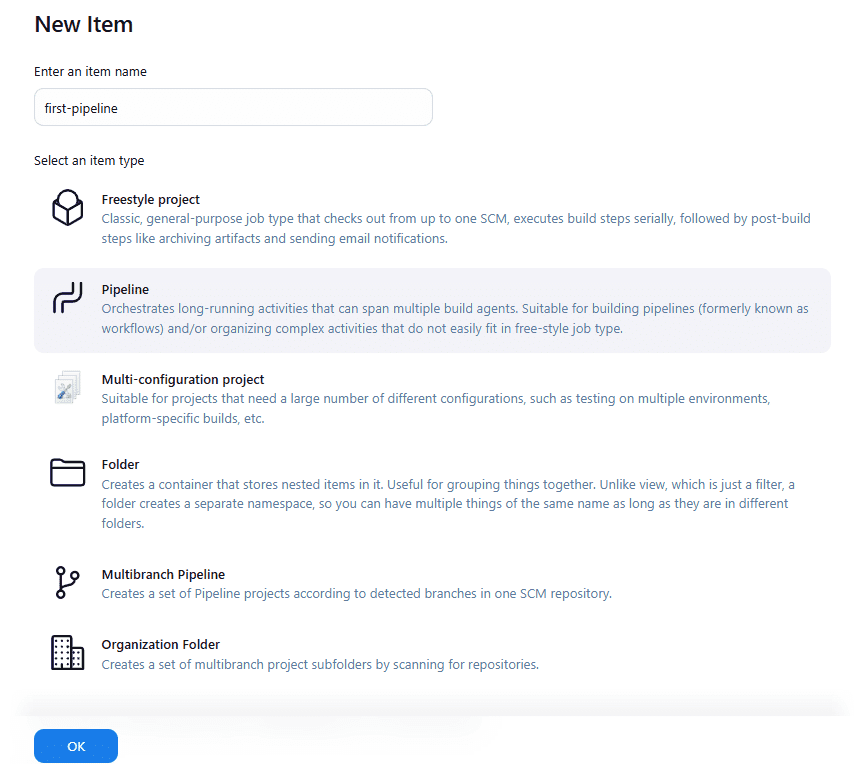Choose the Pipeline item type title
863x764 pixels.
click(125, 290)
